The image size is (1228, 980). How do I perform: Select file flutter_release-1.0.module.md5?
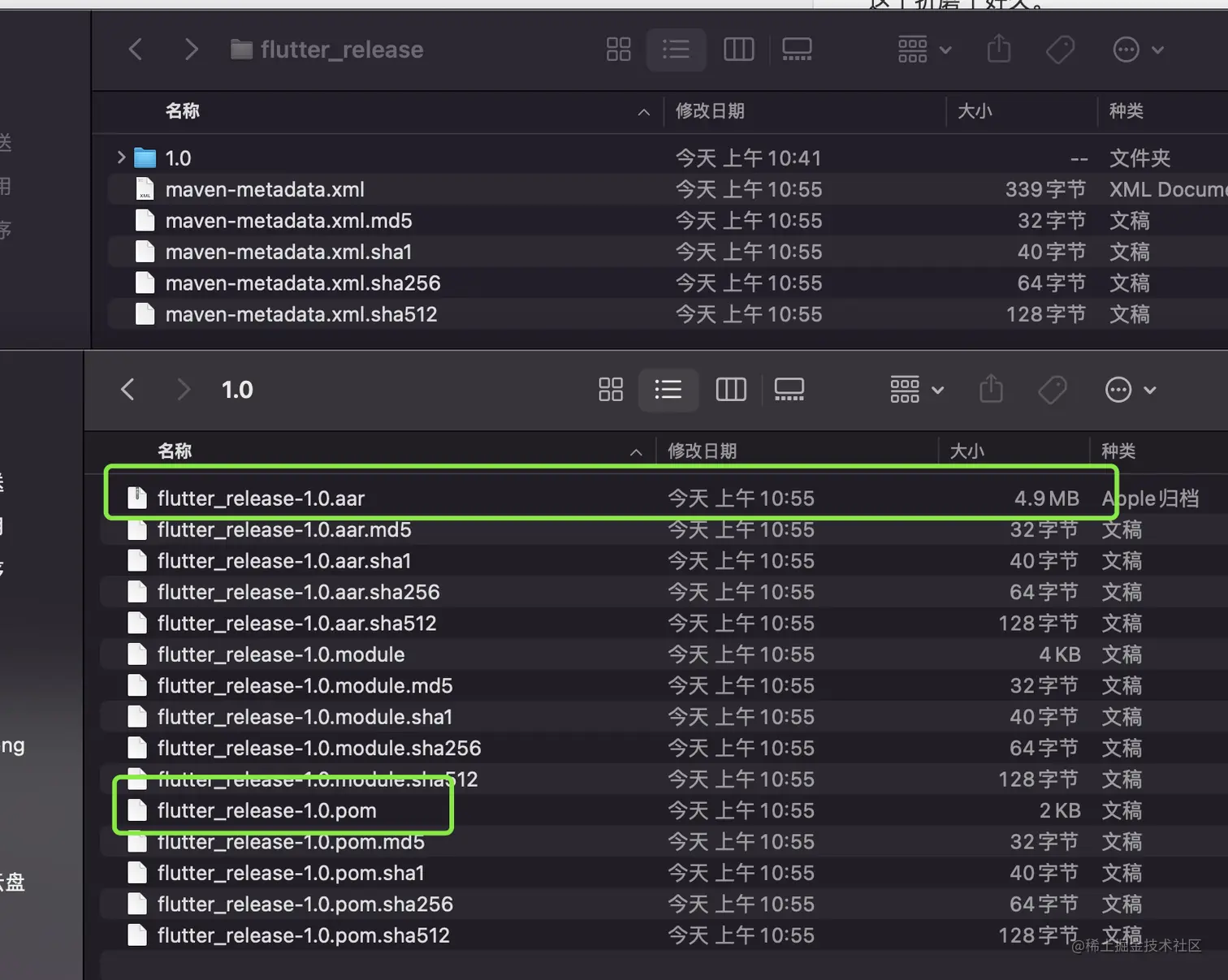pos(305,686)
